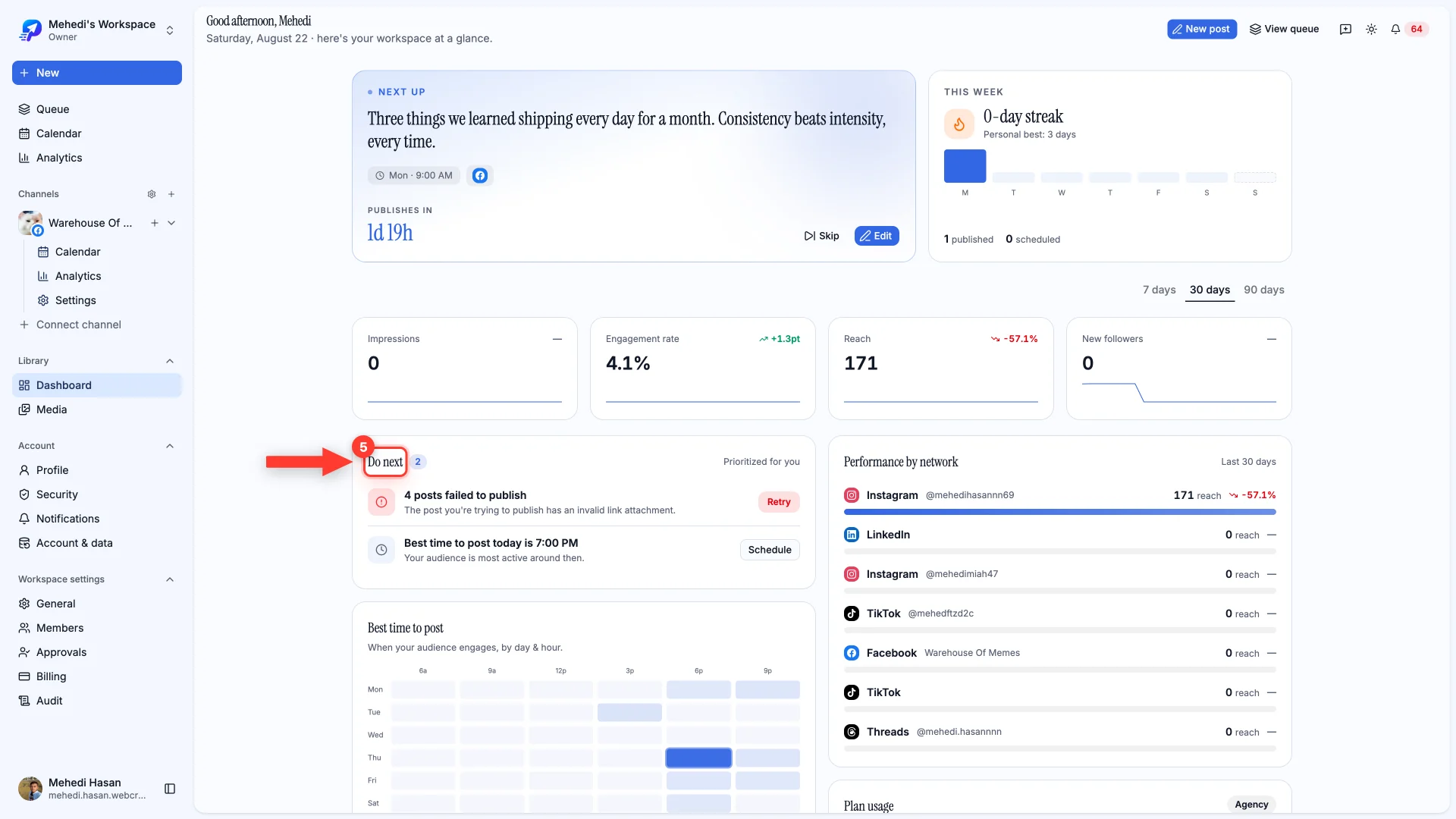The width and height of the screenshot is (1456, 819).
Task: Open Billing workspace page
Action: coord(97,676)
